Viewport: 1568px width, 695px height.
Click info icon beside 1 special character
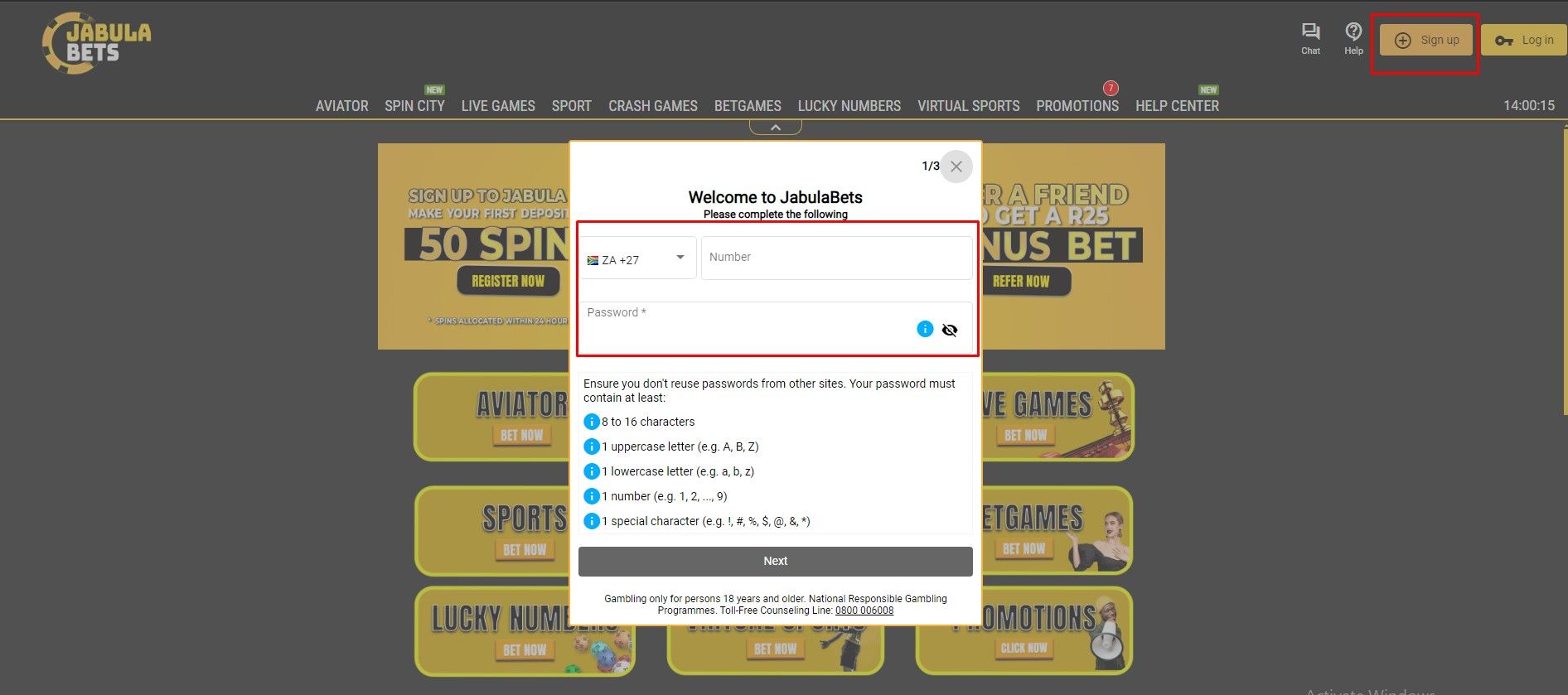click(592, 521)
